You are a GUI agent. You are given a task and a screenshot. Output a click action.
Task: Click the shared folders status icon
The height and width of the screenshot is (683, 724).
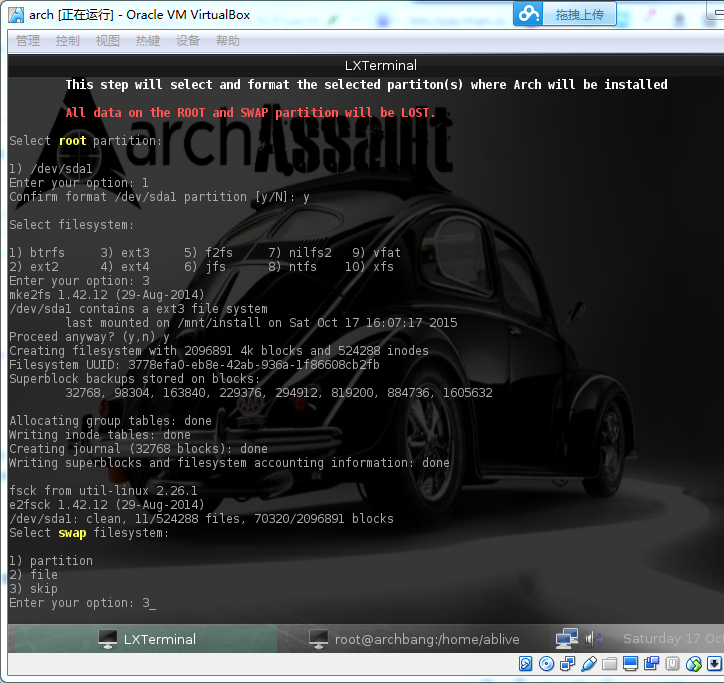click(609, 664)
